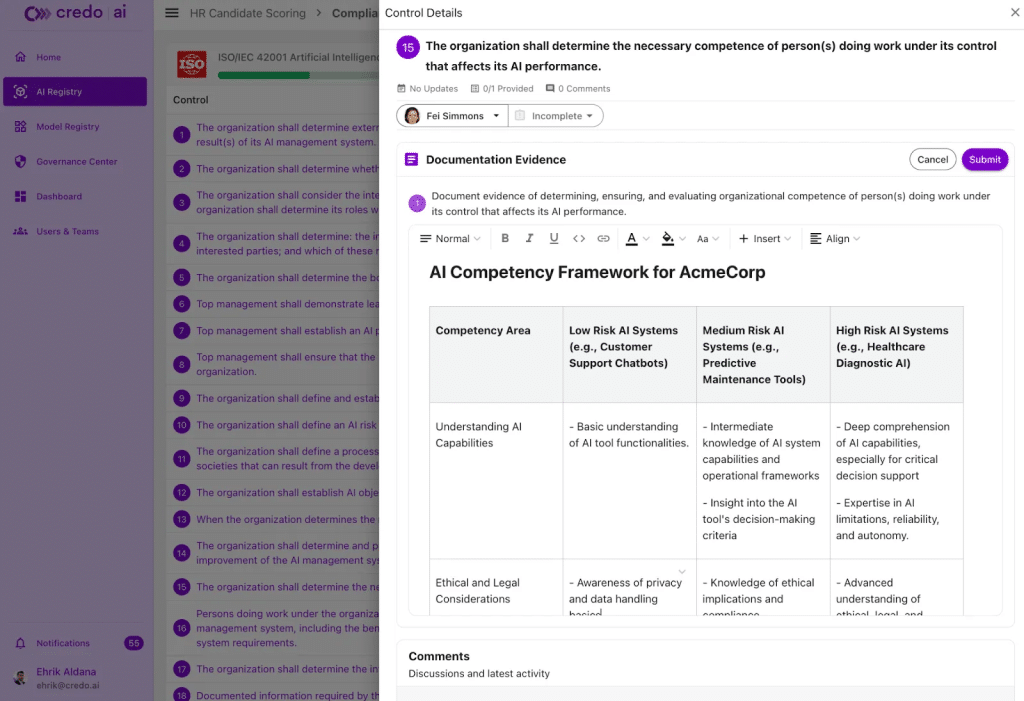Click Cancel button
Screen dimensions: 1024x701
tap(932, 159)
